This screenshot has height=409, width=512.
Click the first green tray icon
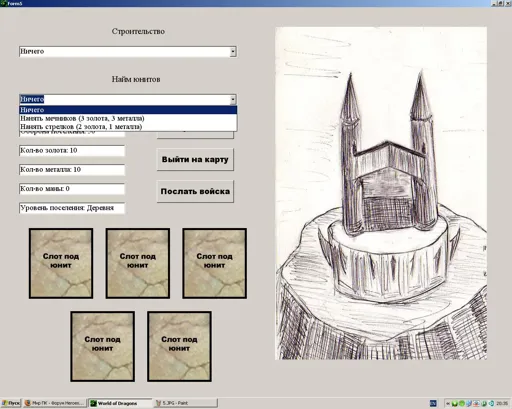tap(455, 404)
